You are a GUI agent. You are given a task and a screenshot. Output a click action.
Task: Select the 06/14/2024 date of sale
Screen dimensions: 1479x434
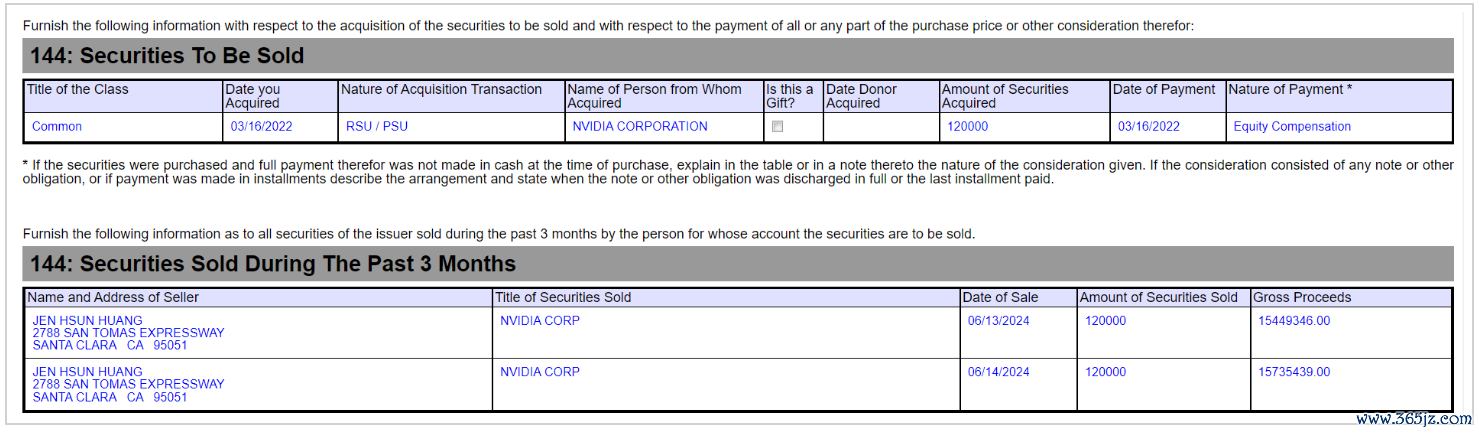click(x=998, y=372)
